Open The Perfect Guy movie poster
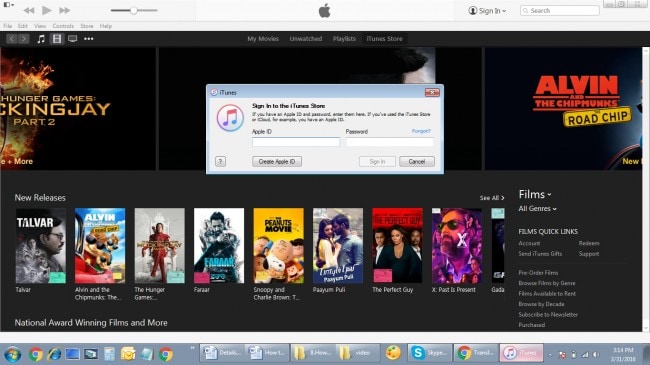Image resolution: width=650 pixels, height=365 pixels. (397, 246)
